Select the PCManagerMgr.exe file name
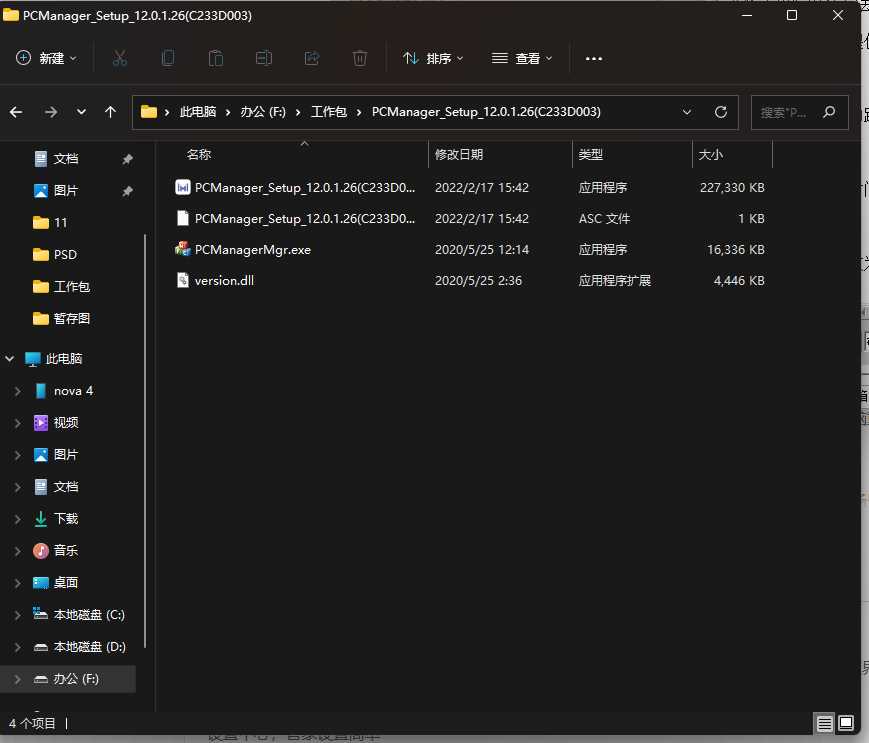This screenshot has width=869, height=743. pyautogui.click(x=253, y=250)
